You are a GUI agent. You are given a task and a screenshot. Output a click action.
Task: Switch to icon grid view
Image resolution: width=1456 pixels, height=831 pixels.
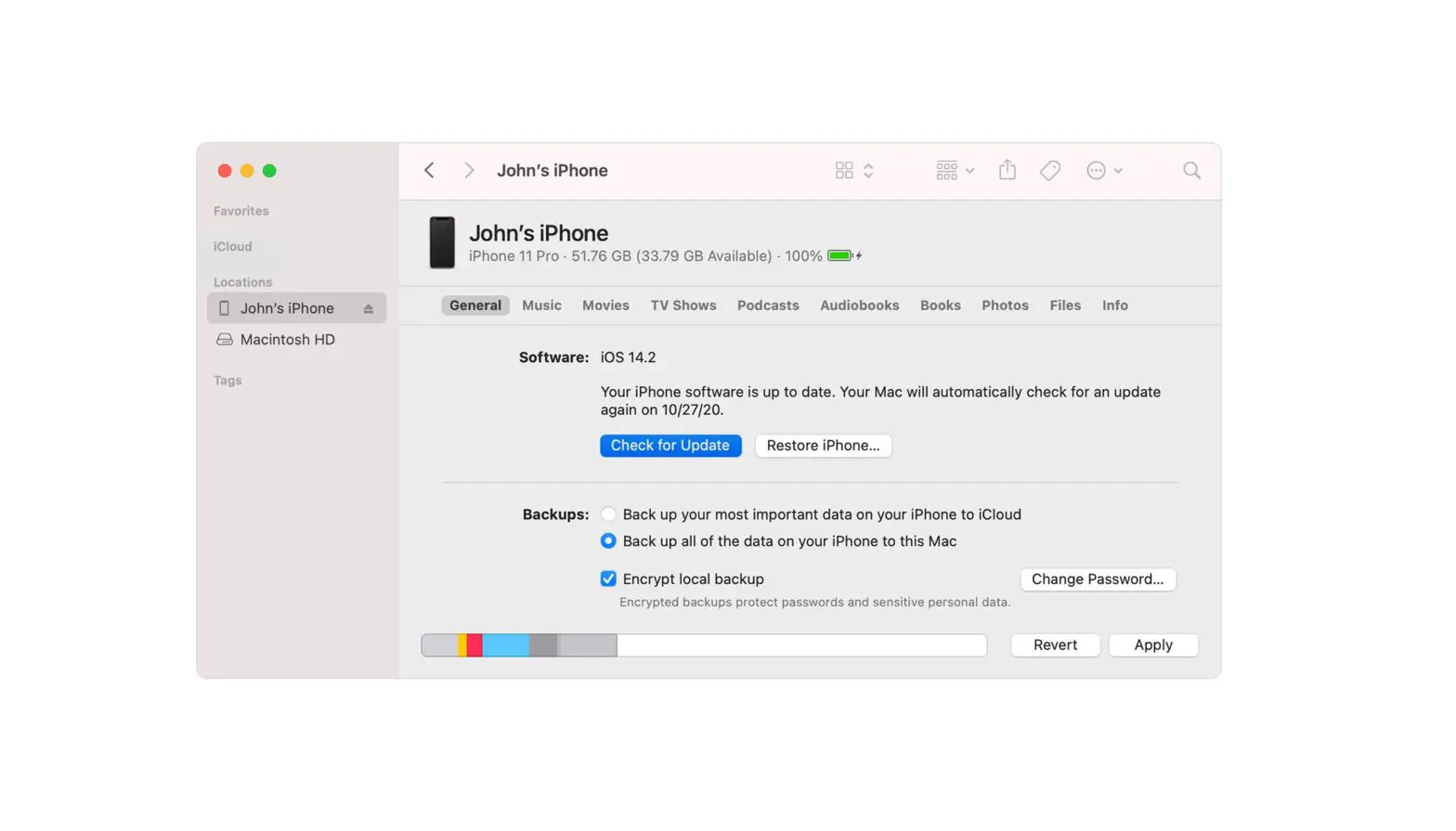[x=843, y=170]
